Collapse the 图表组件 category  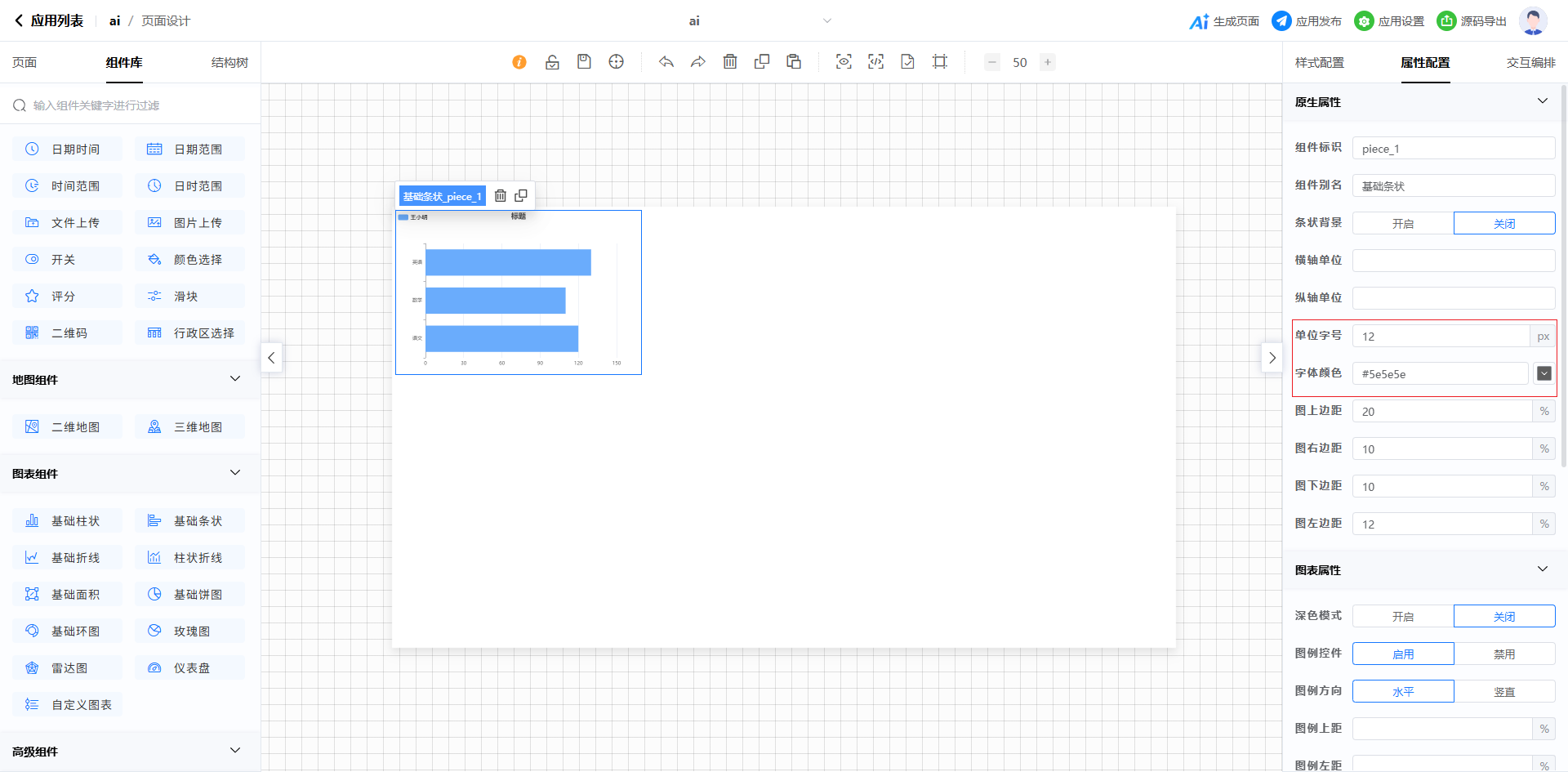[x=235, y=473]
